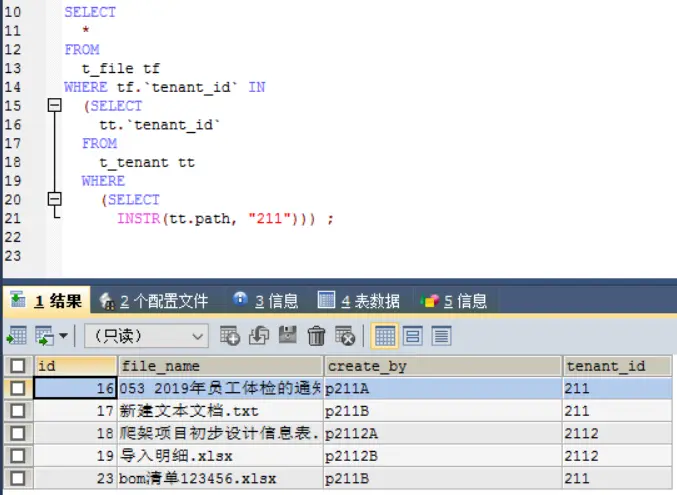Click the t_file tf table reference
Viewport: 677px width, 495px height.
pos(121,68)
